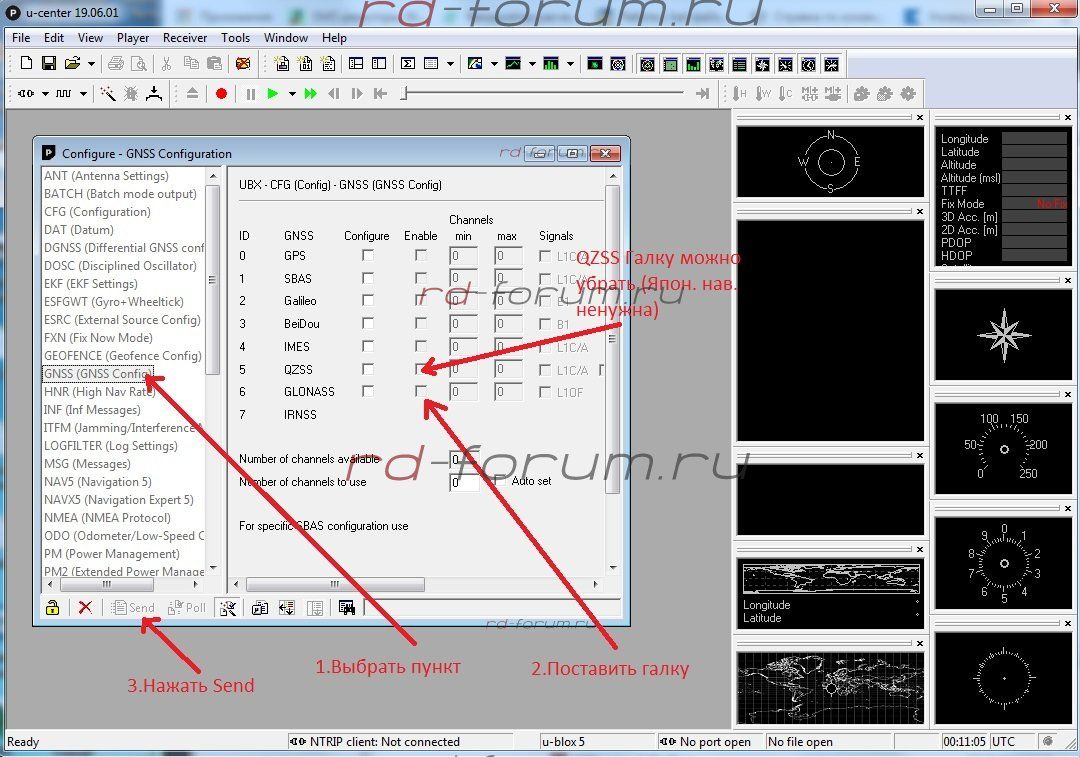Viewport: 1080px width, 757px height.
Task: Select MSG (Messages) in message list
Action: [87, 464]
